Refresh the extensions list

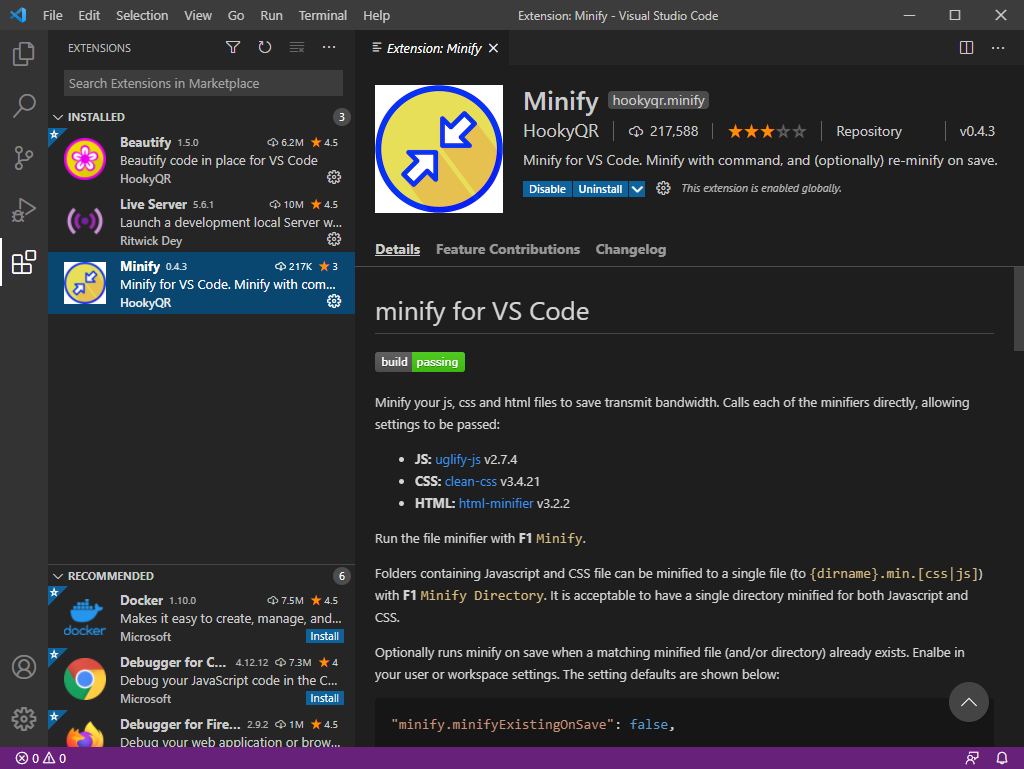point(264,47)
